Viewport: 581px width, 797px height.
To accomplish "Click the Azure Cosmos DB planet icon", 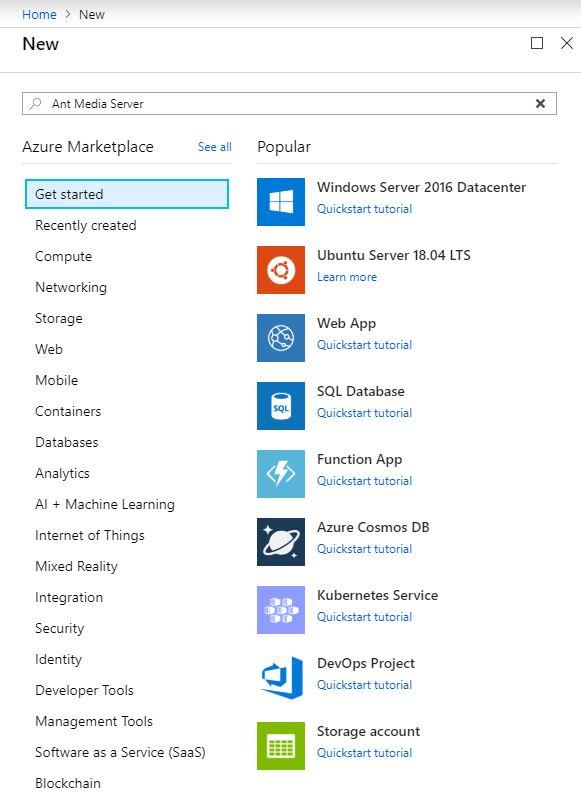I will (281, 542).
